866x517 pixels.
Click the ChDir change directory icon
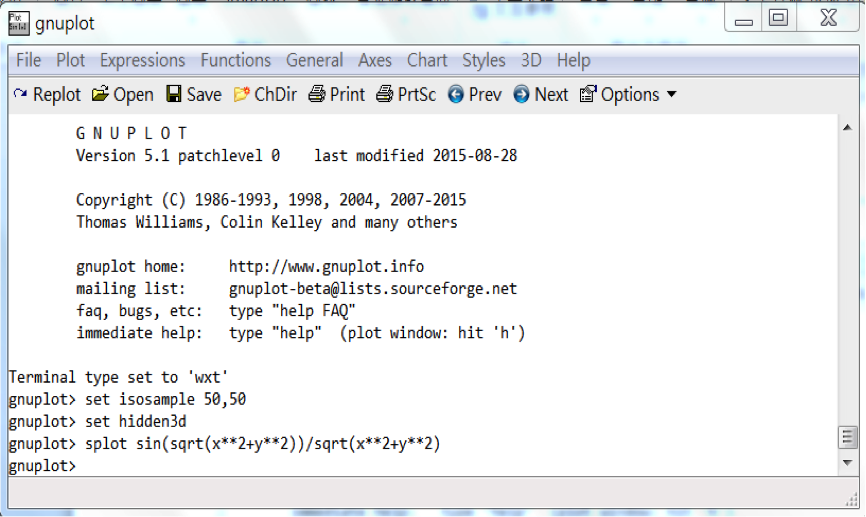(242, 95)
